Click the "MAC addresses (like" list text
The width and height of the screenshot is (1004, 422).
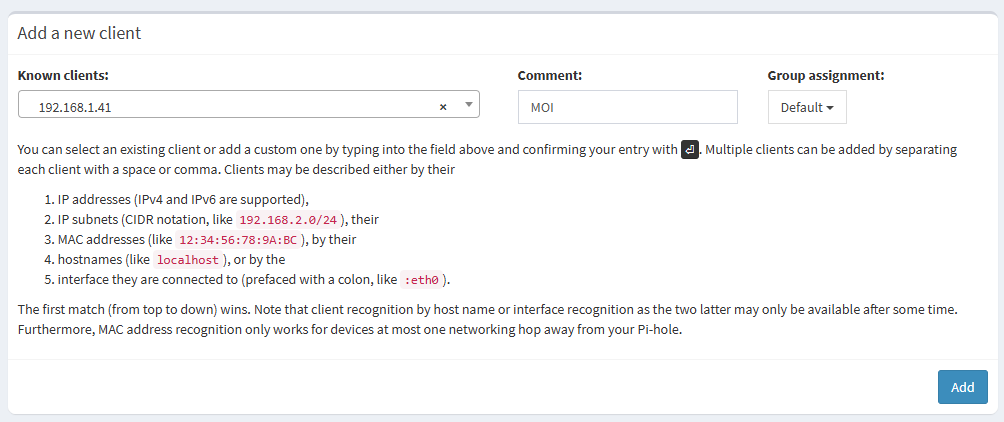tap(114, 239)
